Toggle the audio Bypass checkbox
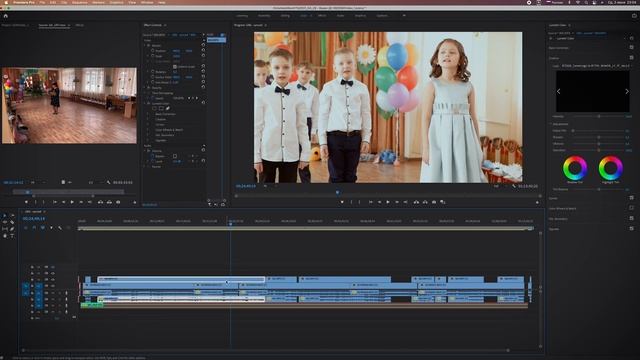The height and width of the screenshot is (360, 640). point(175,156)
